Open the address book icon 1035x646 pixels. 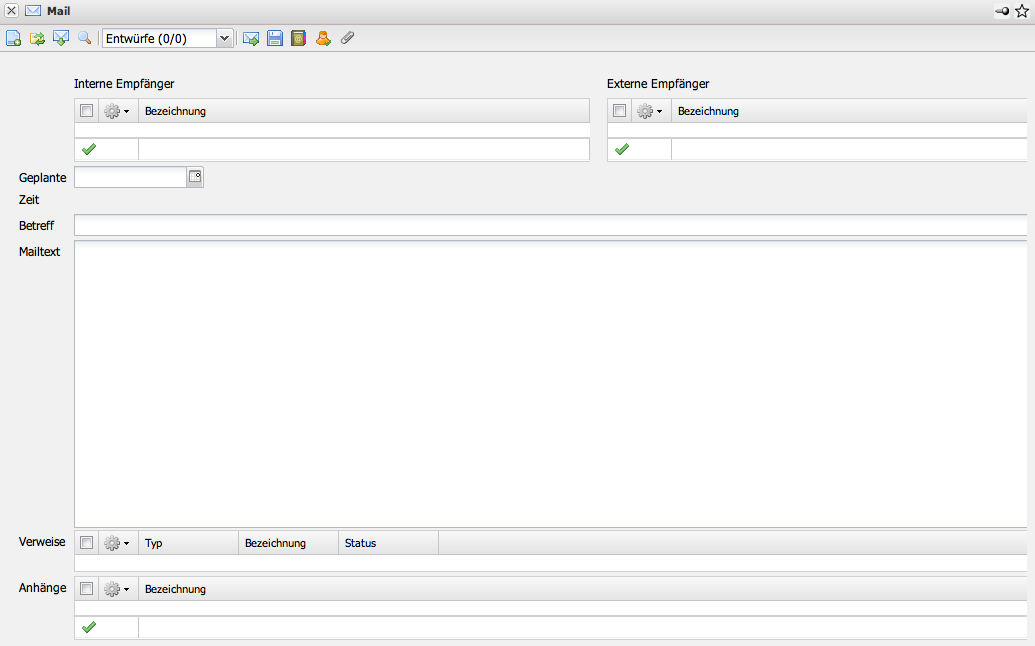298,38
